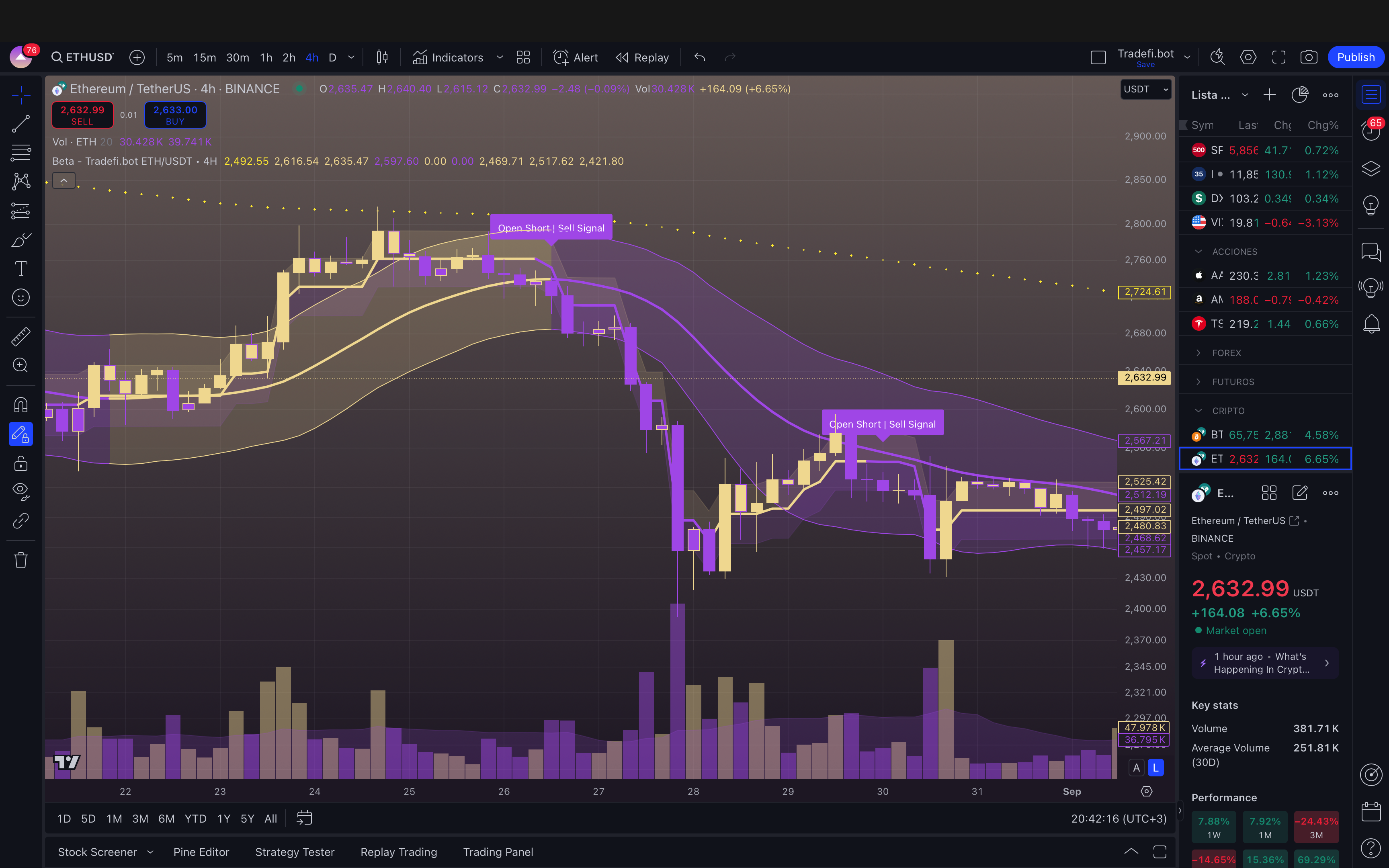Screen dimensions: 1389x868
Task: Toggle Magnet mode on
Action: tap(20, 405)
